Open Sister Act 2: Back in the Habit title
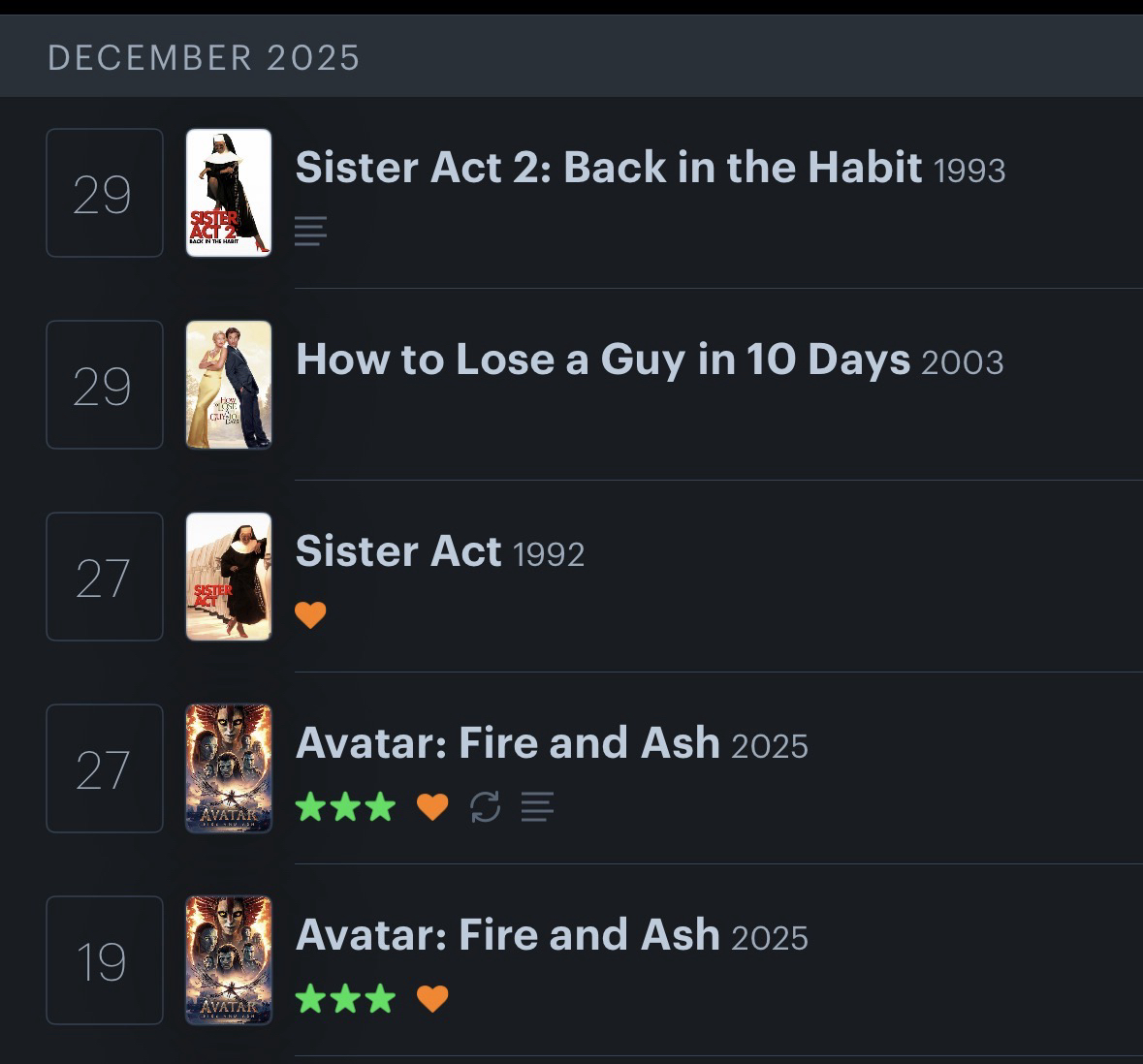The height and width of the screenshot is (1064, 1143). (608, 168)
